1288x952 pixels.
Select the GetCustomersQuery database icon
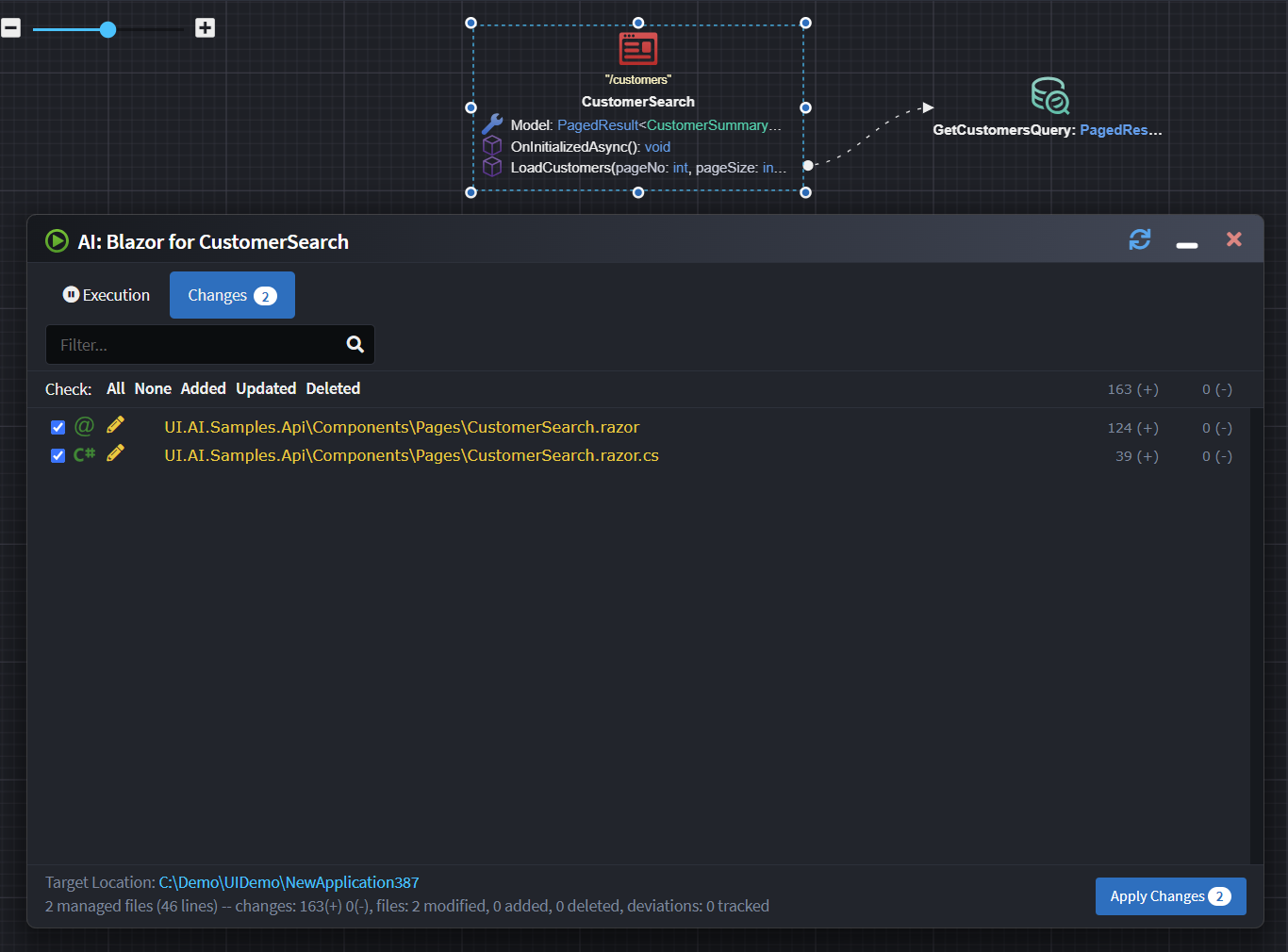tap(1049, 96)
